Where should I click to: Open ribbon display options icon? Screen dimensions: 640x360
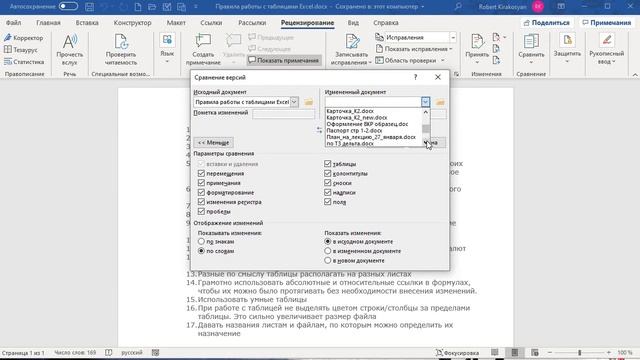561,7
